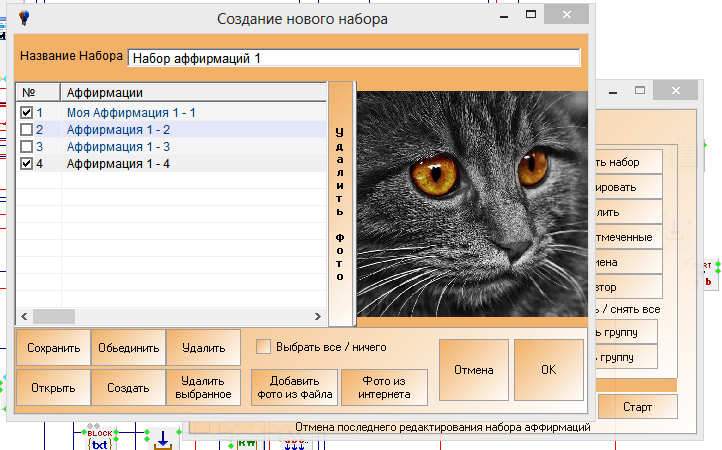Click Добавить фото из файла button
This screenshot has width=722, height=450.
293,387
